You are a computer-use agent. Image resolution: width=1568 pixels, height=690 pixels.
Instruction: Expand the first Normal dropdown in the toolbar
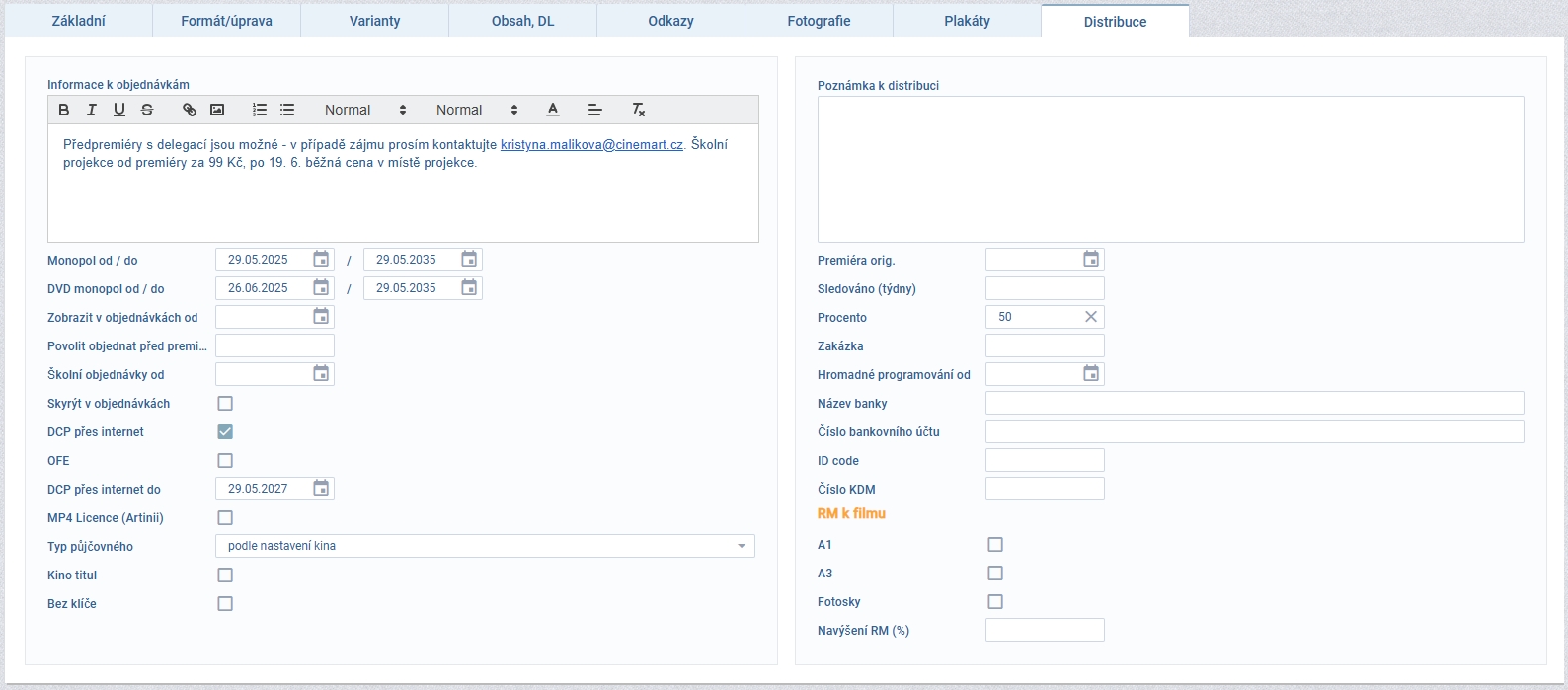pyautogui.click(x=365, y=110)
